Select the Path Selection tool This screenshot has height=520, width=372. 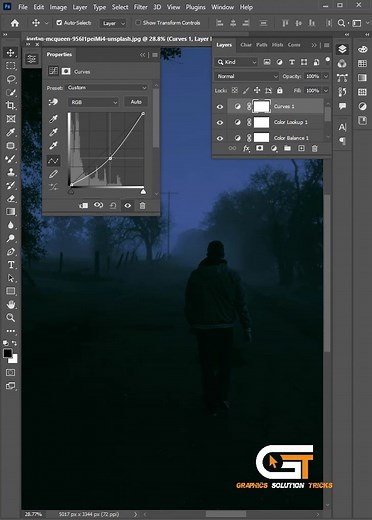click(x=11, y=278)
